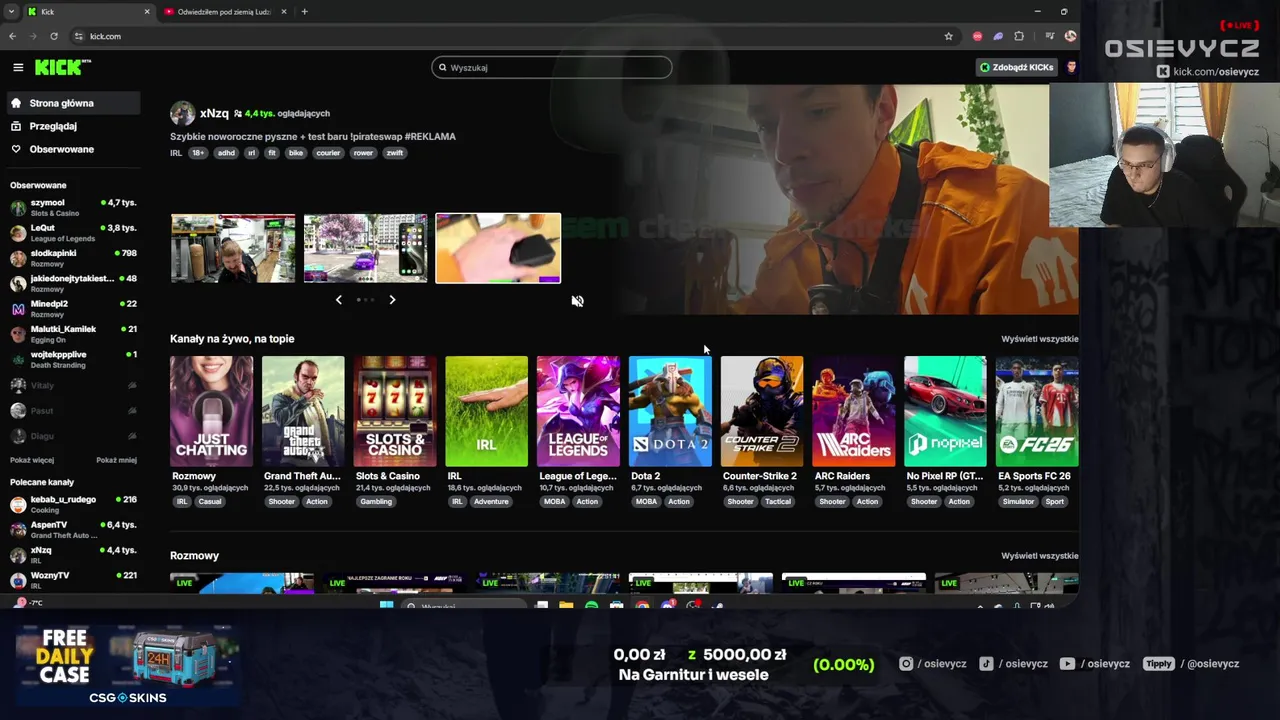Select the first featured stream thumbnail

coord(233,248)
